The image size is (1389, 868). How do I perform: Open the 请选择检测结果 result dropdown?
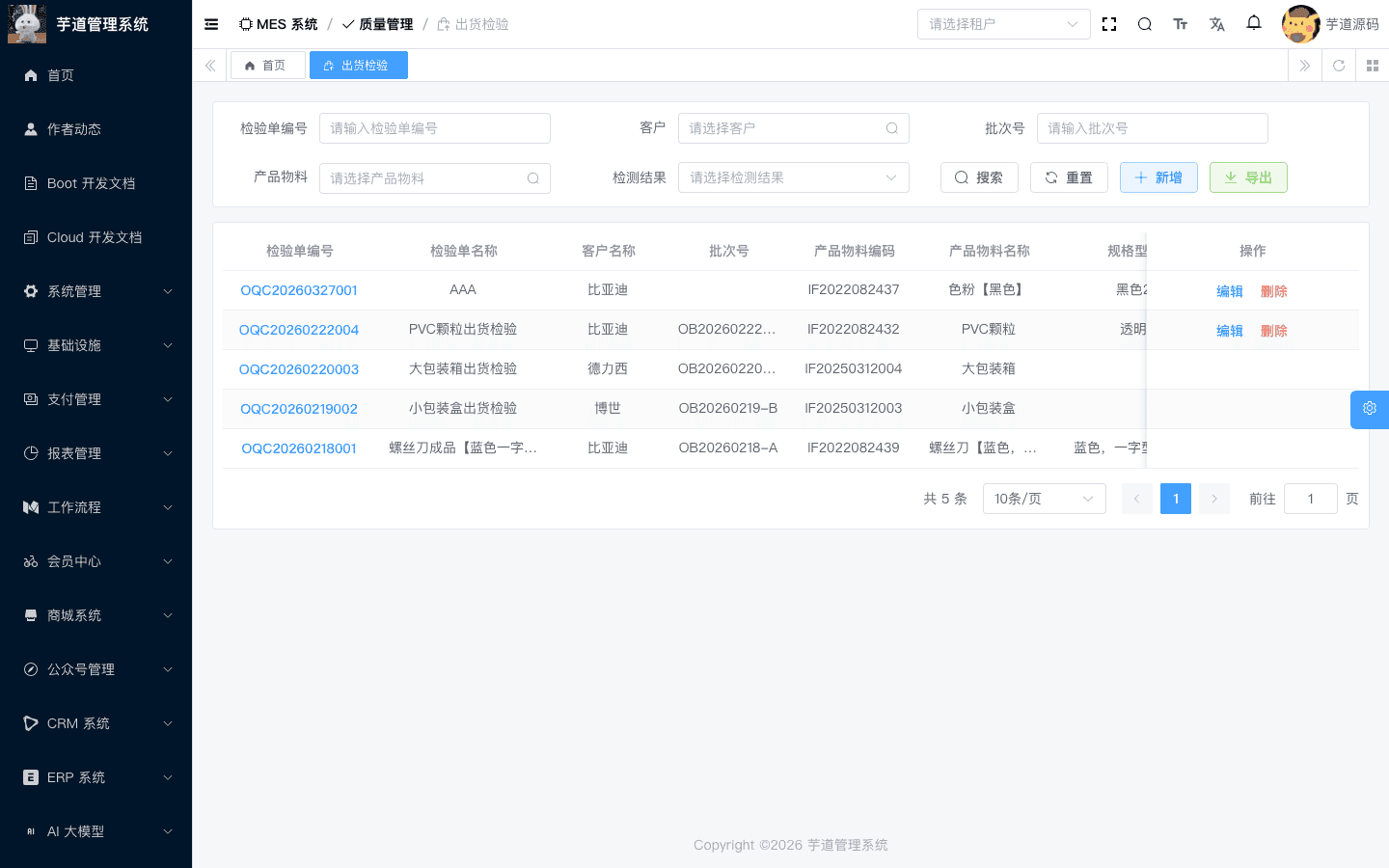coord(793,177)
